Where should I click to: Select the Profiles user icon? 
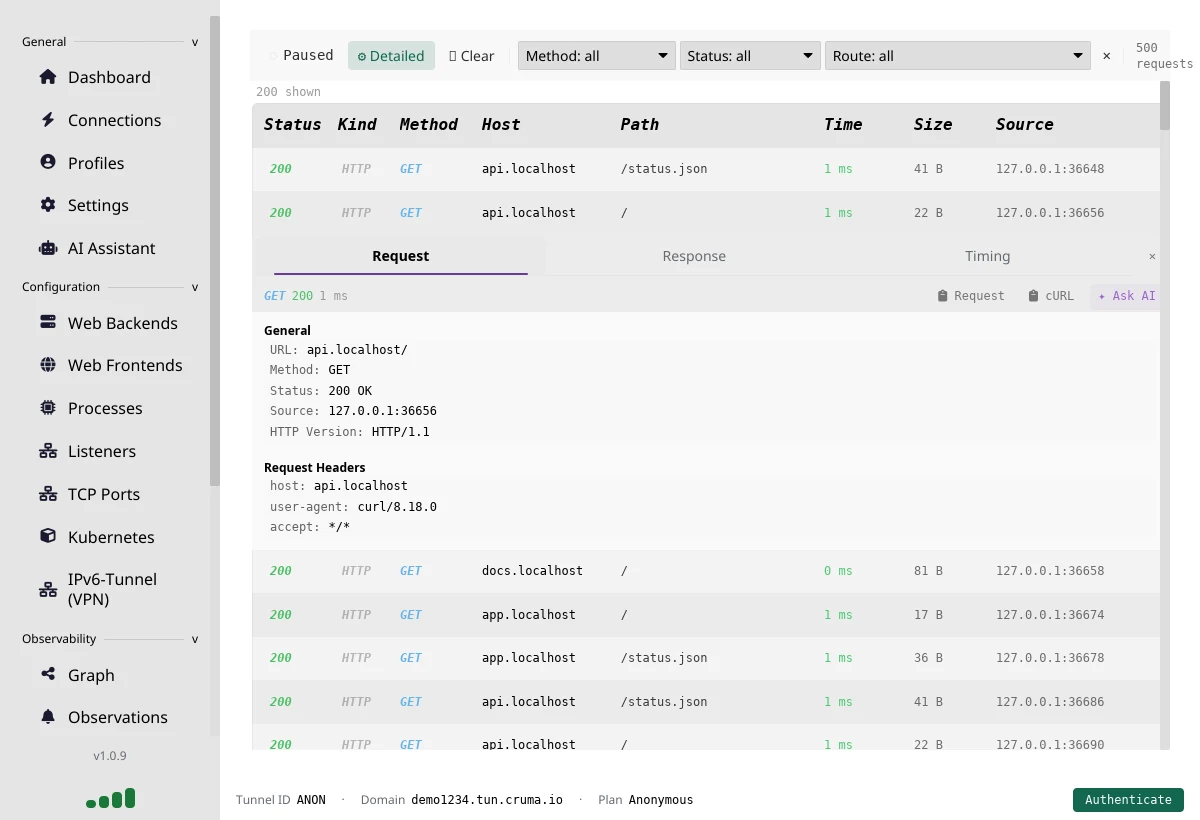pos(47,162)
